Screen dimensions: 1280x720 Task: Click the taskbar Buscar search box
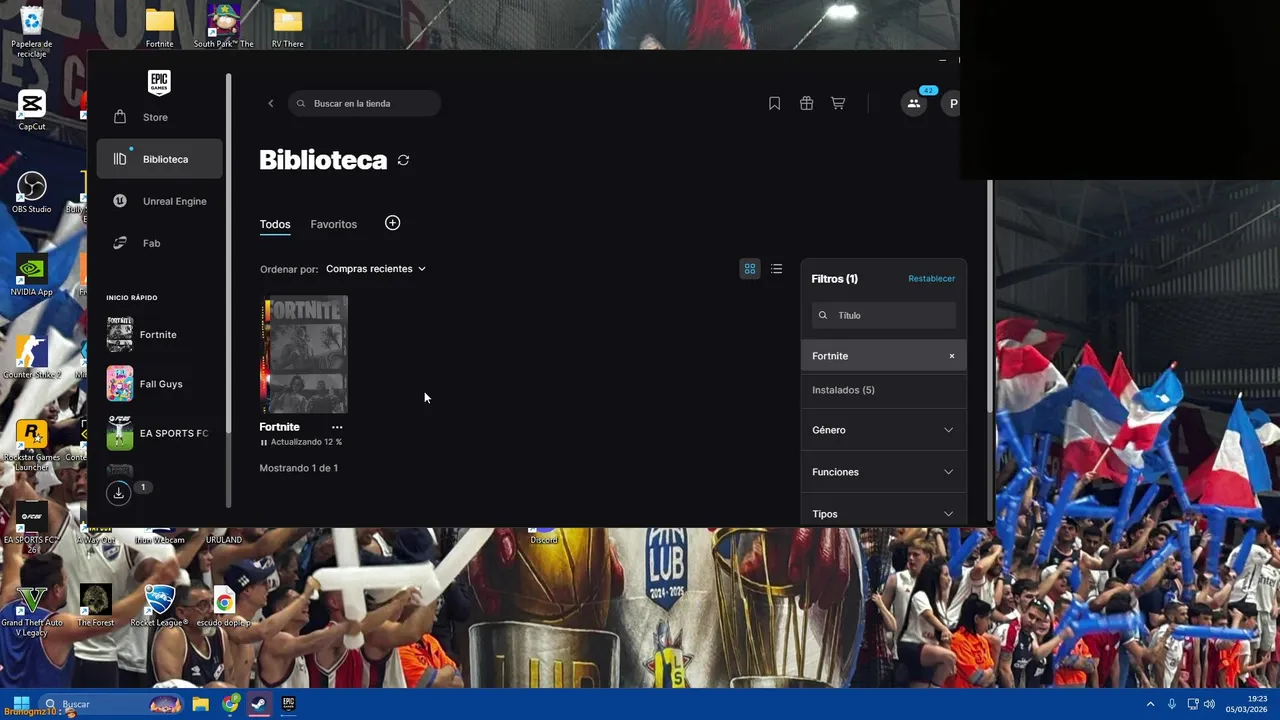(112, 704)
